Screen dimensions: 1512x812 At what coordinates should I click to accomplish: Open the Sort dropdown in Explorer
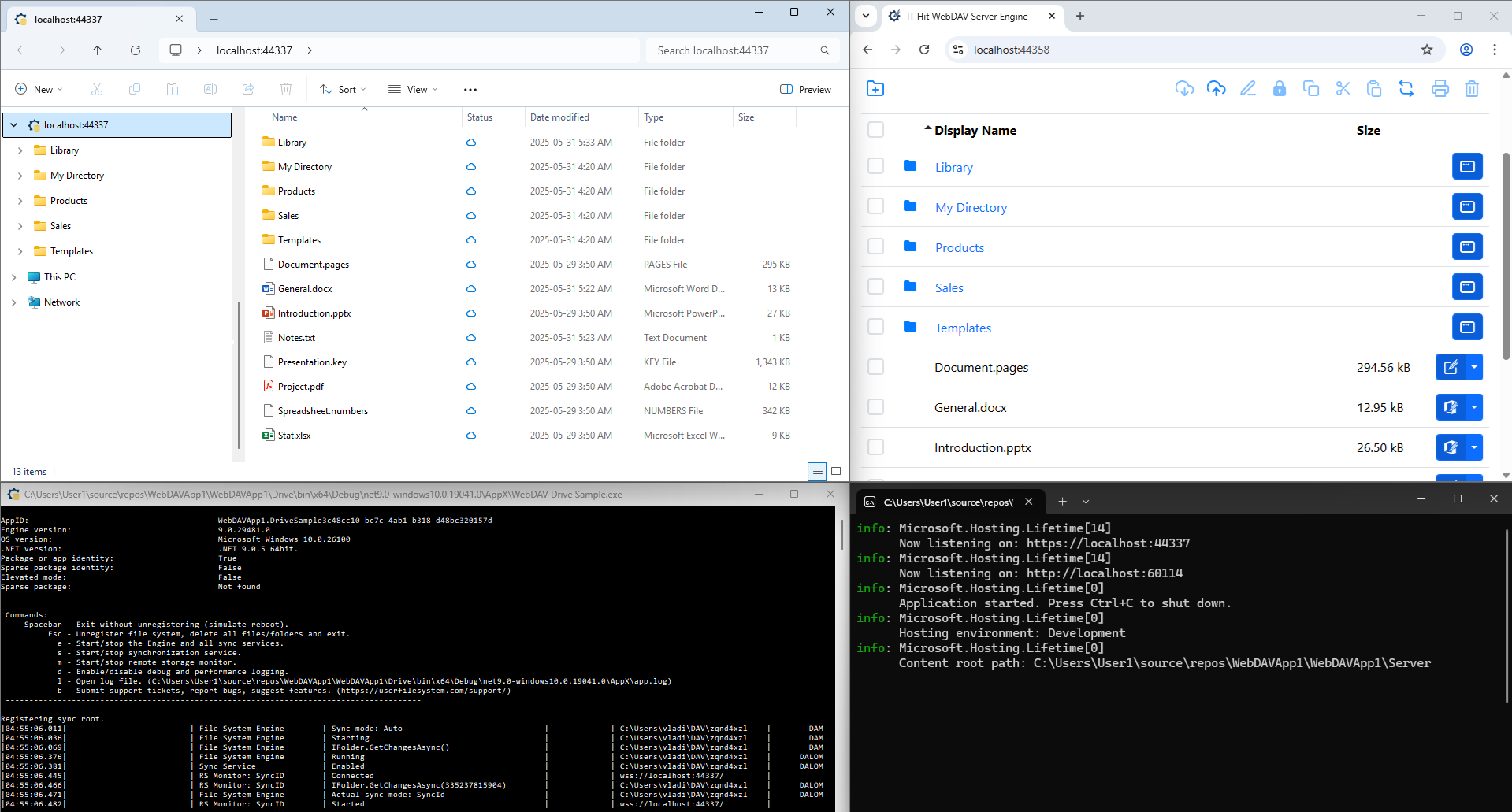pyautogui.click(x=343, y=90)
